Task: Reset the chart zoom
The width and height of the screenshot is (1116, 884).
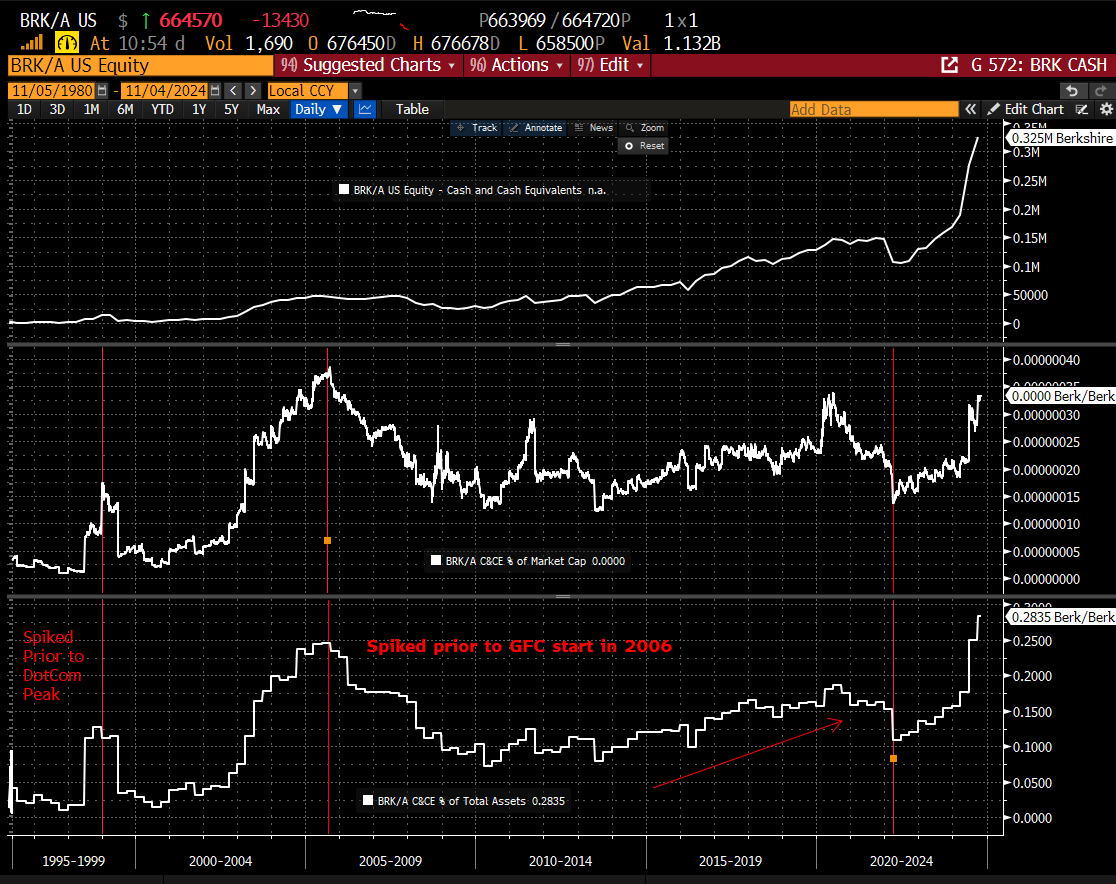Action: [644, 146]
